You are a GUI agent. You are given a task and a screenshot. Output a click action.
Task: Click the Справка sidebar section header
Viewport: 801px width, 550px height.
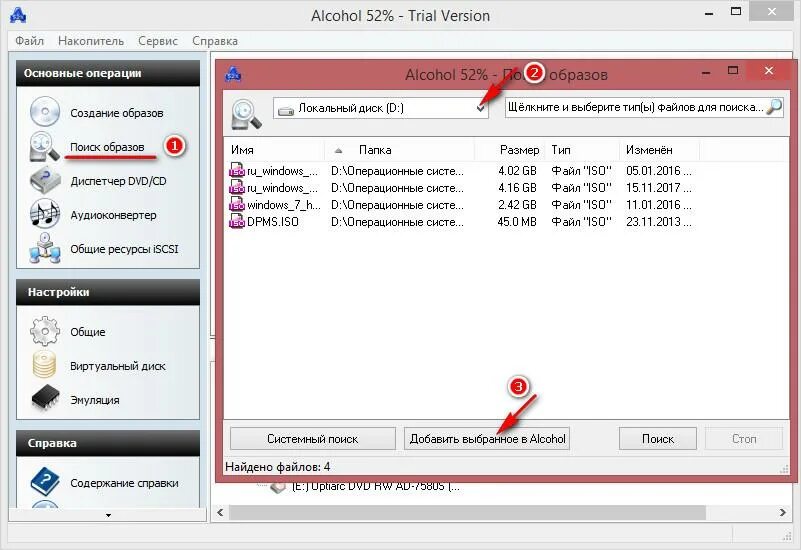tap(108, 443)
